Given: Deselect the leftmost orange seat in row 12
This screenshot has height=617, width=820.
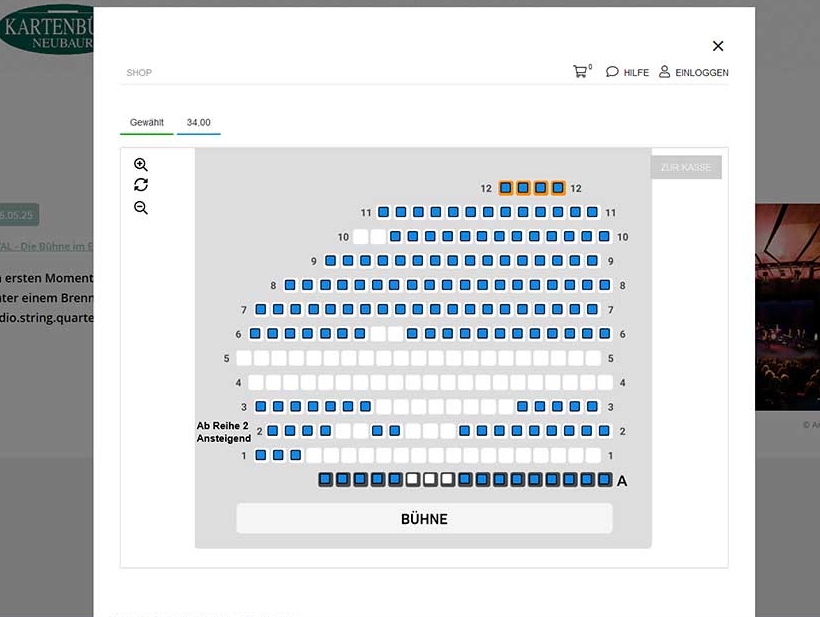Looking at the screenshot, I should coord(506,188).
